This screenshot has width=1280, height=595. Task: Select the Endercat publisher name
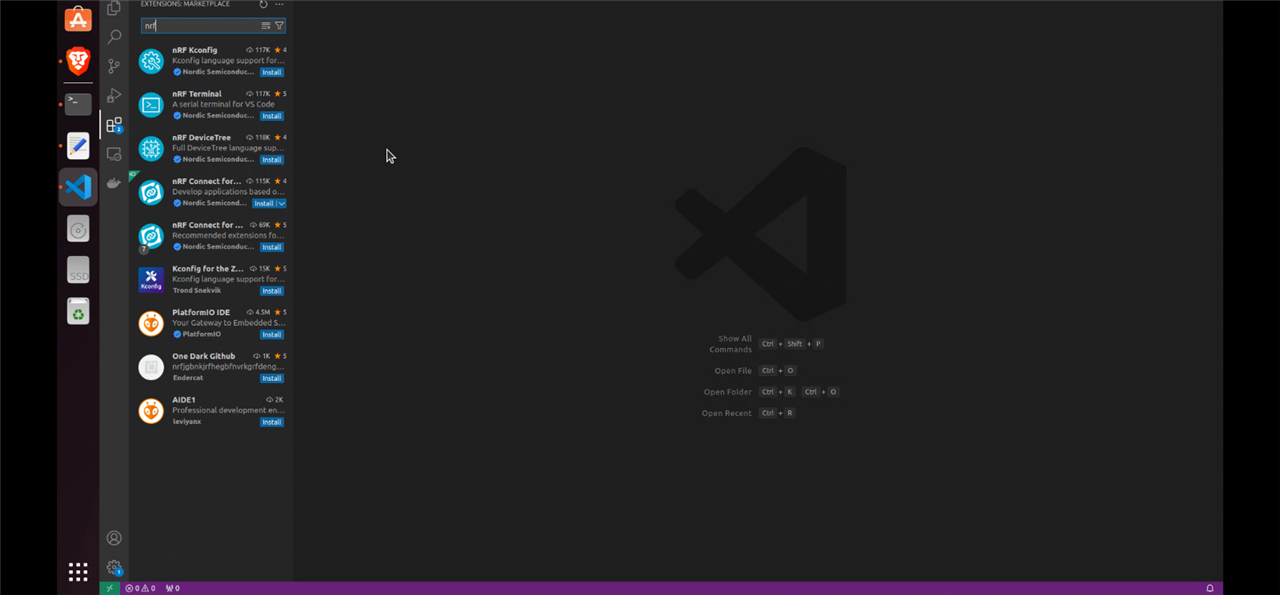(188, 379)
